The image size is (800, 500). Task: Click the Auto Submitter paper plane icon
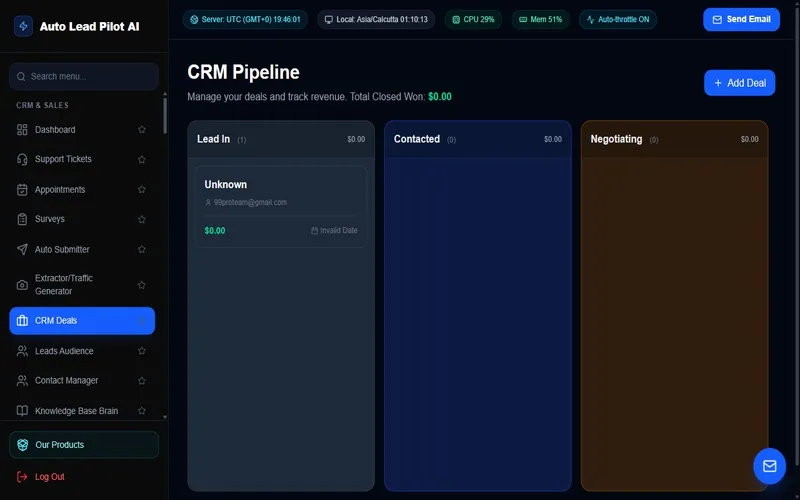tap(22, 249)
